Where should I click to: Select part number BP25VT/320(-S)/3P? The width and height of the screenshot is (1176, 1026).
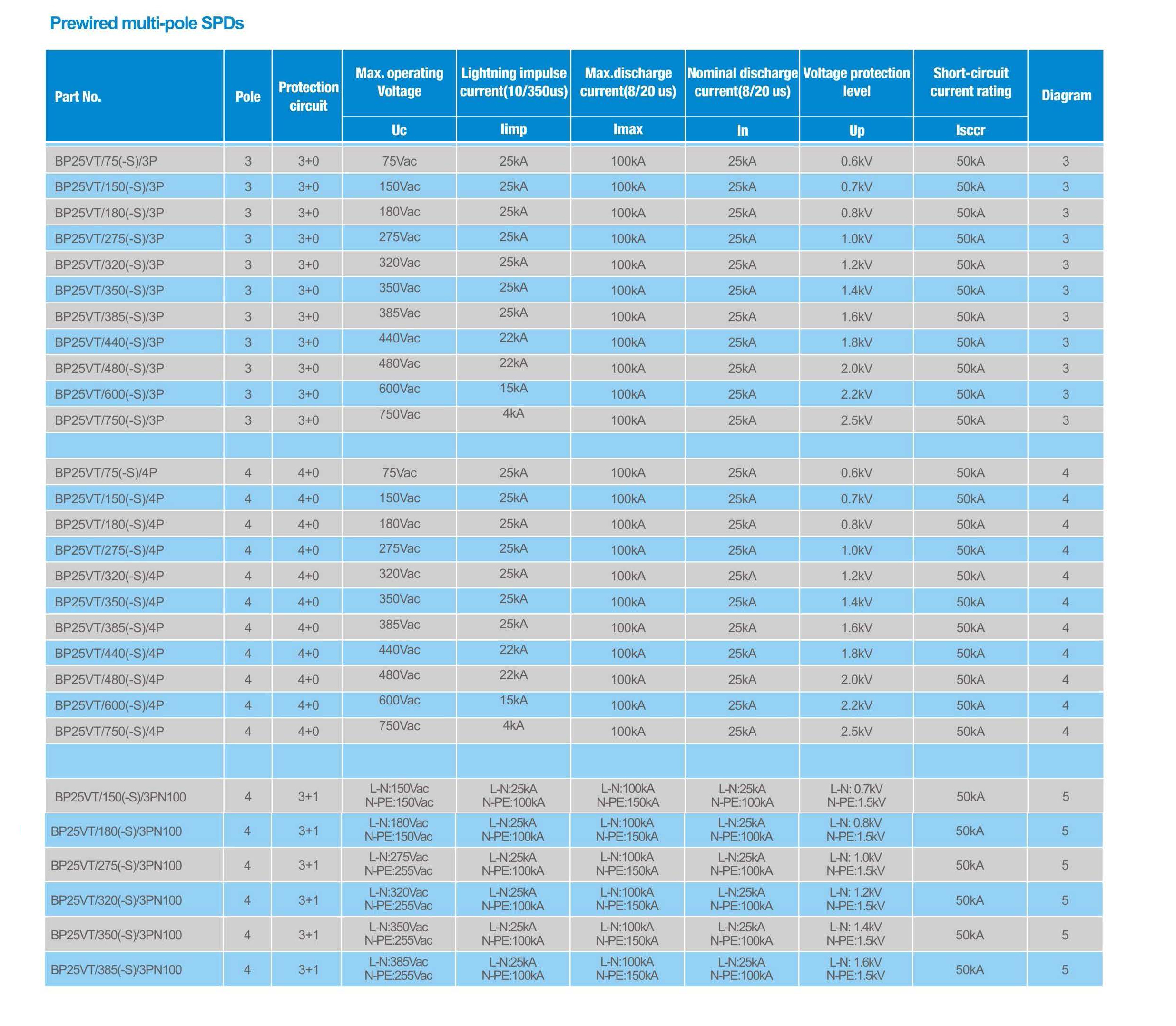click(109, 265)
